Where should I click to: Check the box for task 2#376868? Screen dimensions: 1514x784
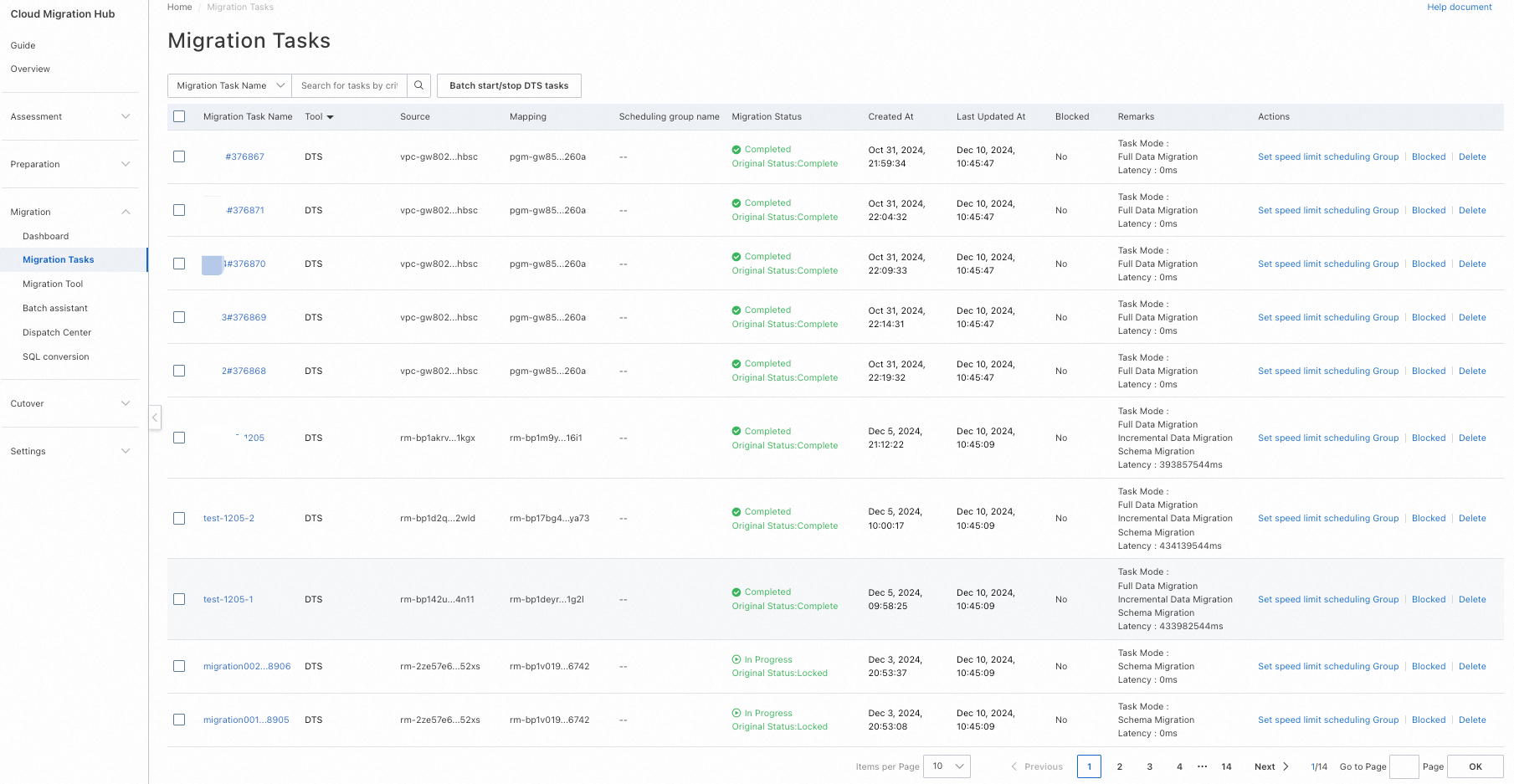(x=179, y=371)
